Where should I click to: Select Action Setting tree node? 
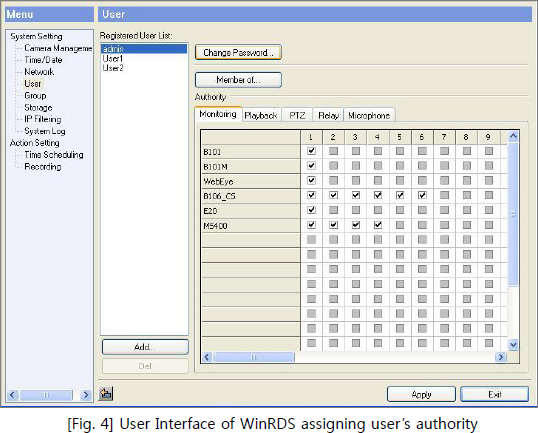pos(35,143)
